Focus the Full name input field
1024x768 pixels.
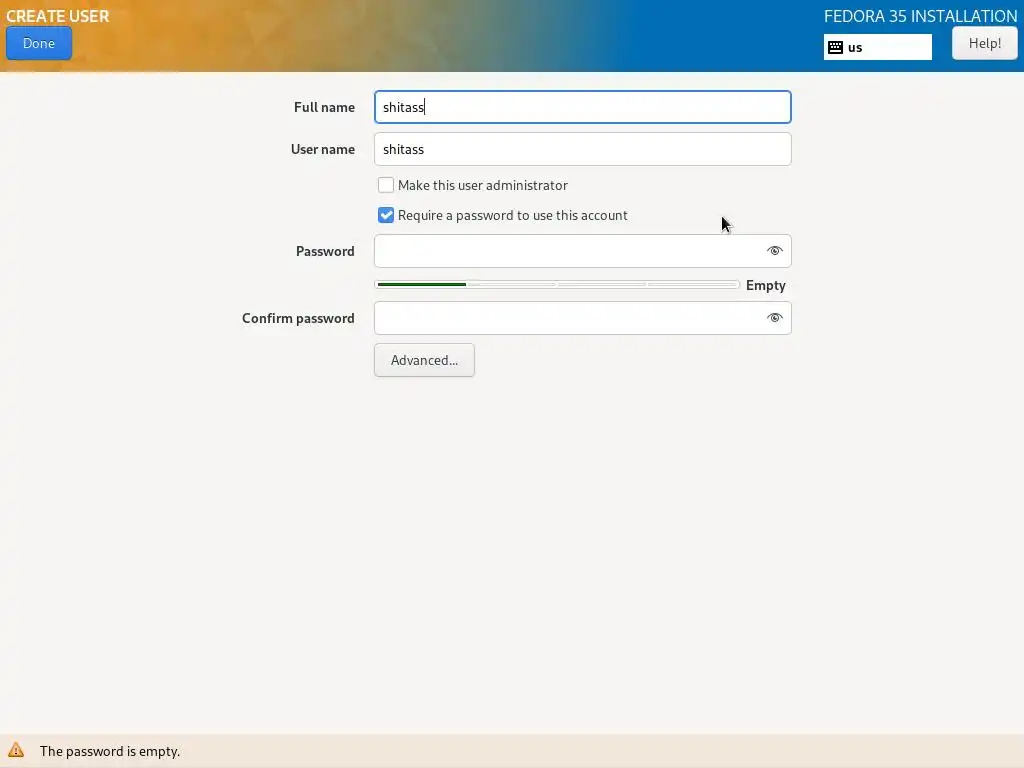pyautogui.click(x=583, y=107)
